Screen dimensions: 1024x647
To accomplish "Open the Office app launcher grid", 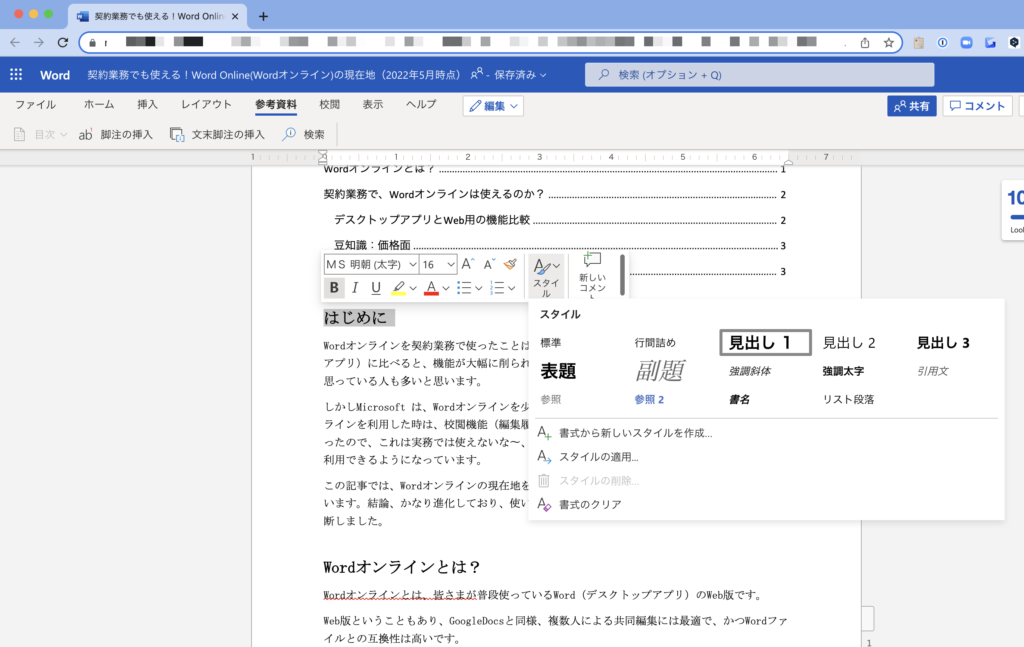I will click(x=16, y=75).
